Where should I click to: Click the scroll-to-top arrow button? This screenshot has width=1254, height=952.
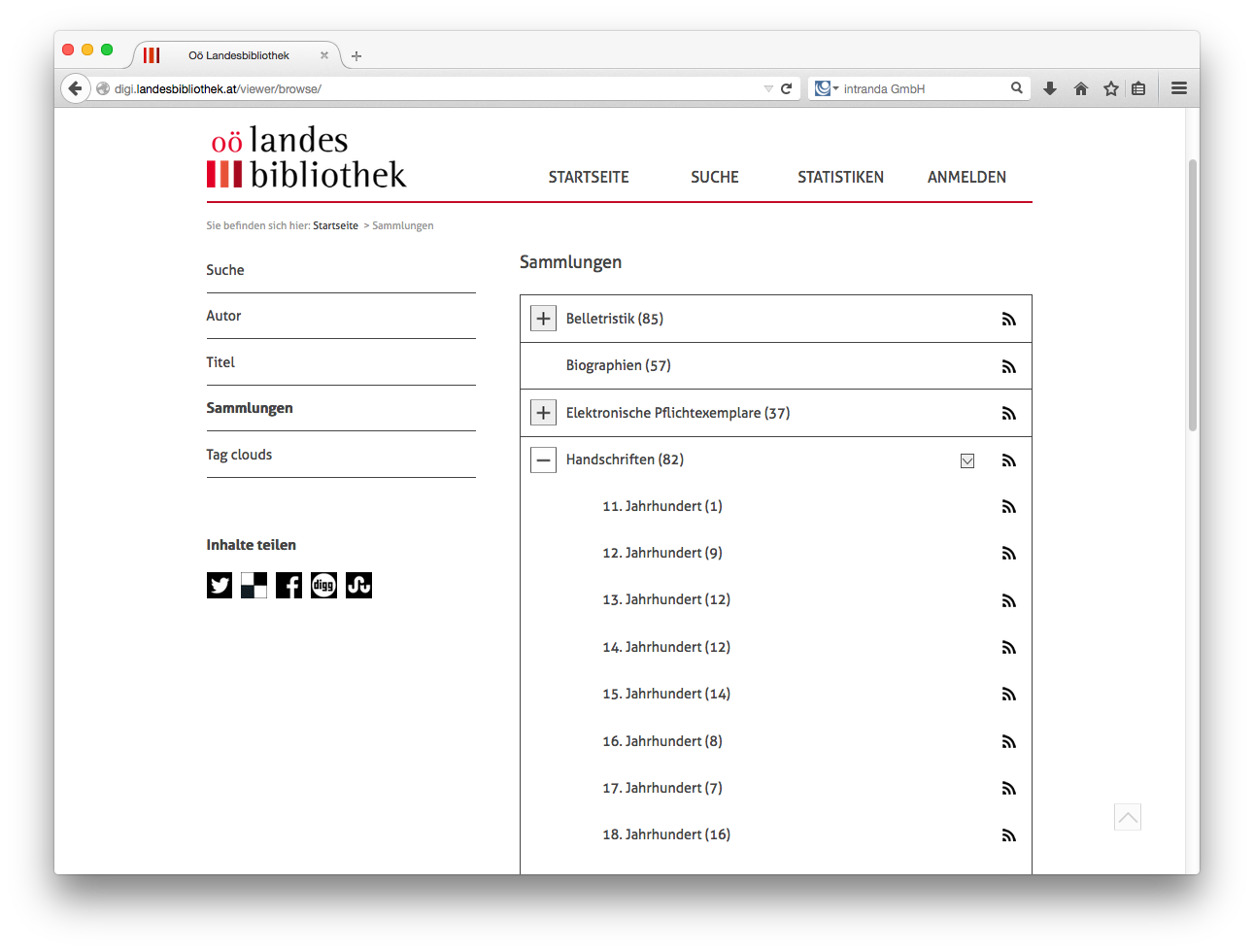click(x=1128, y=817)
